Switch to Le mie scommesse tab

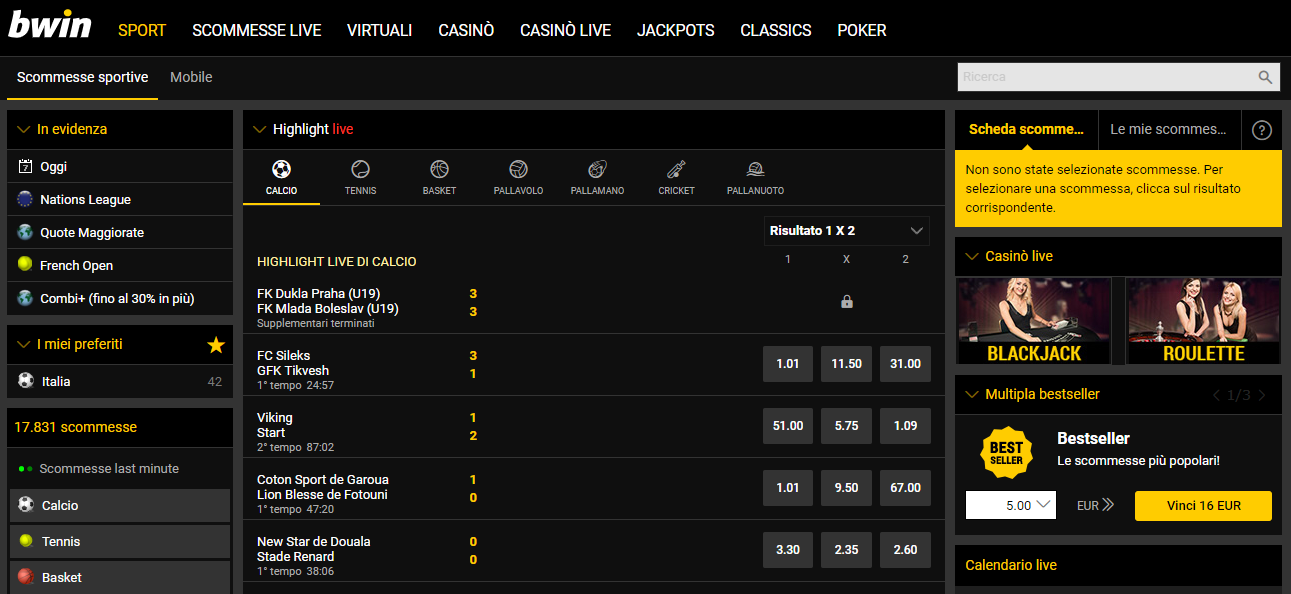click(x=1169, y=129)
